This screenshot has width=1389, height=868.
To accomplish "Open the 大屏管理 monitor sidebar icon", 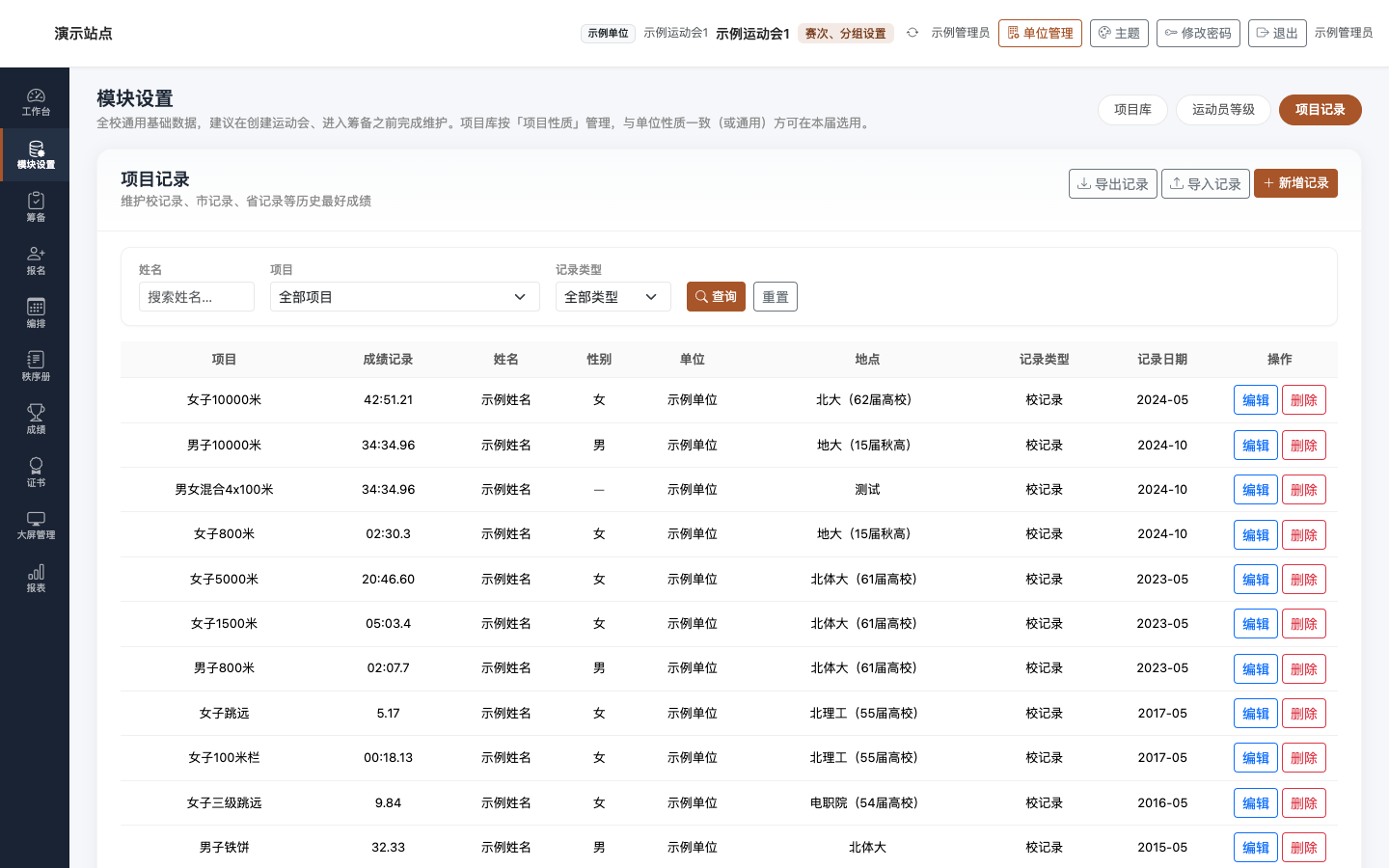I will [x=36, y=526].
